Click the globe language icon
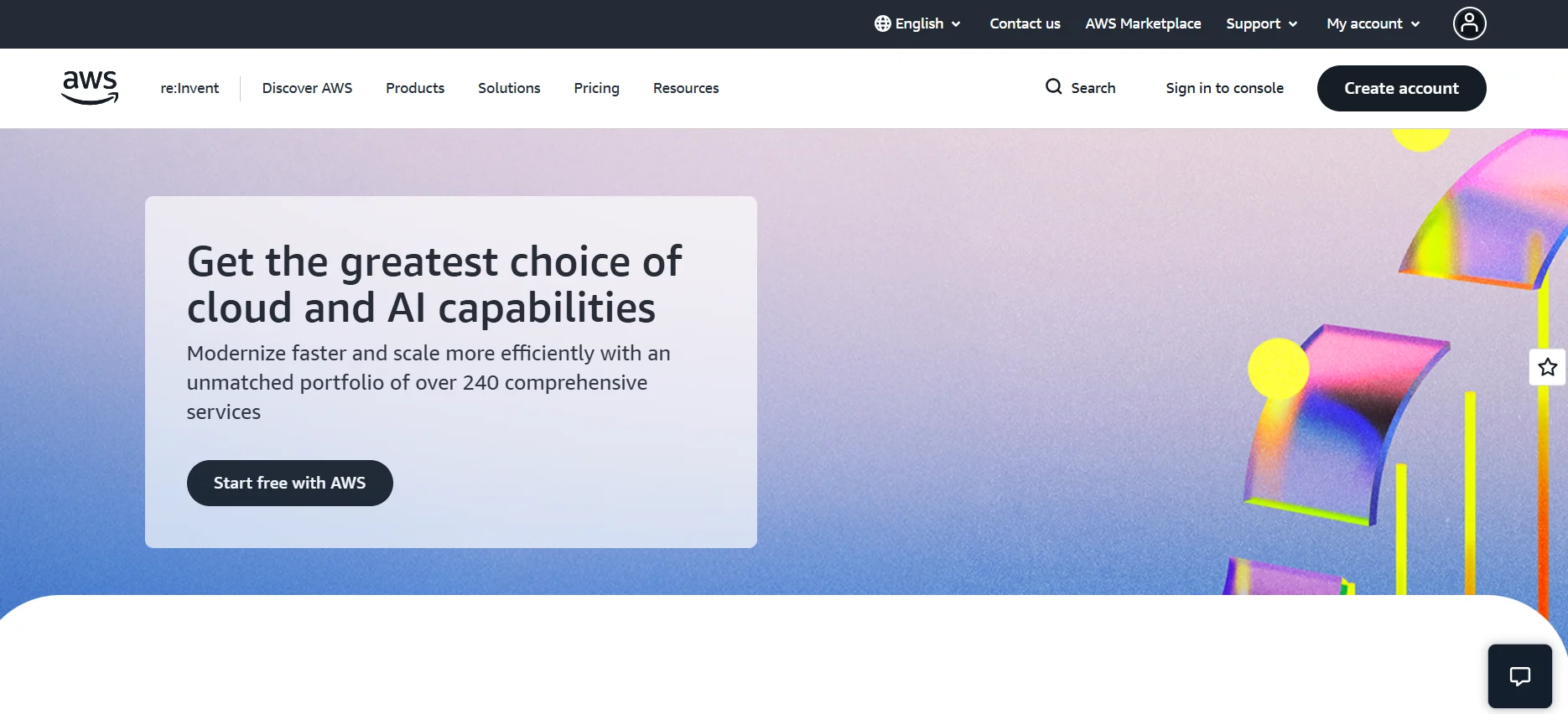The height and width of the screenshot is (714, 1568). (882, 23)
